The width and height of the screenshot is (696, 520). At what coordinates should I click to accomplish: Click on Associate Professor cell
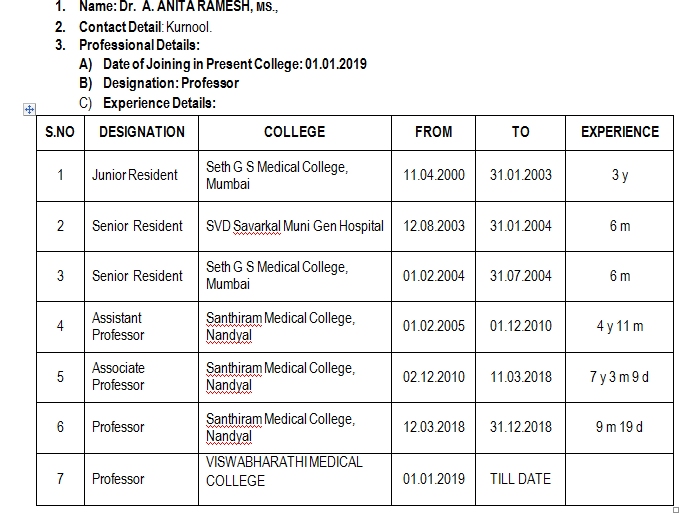tap(142, 377)
